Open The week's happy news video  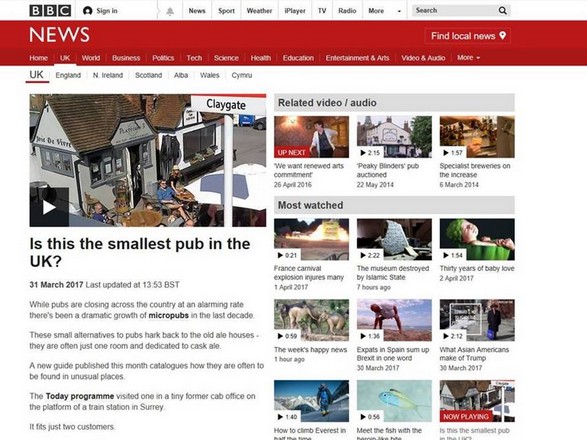pyautogui.click(x=311, y=320)
